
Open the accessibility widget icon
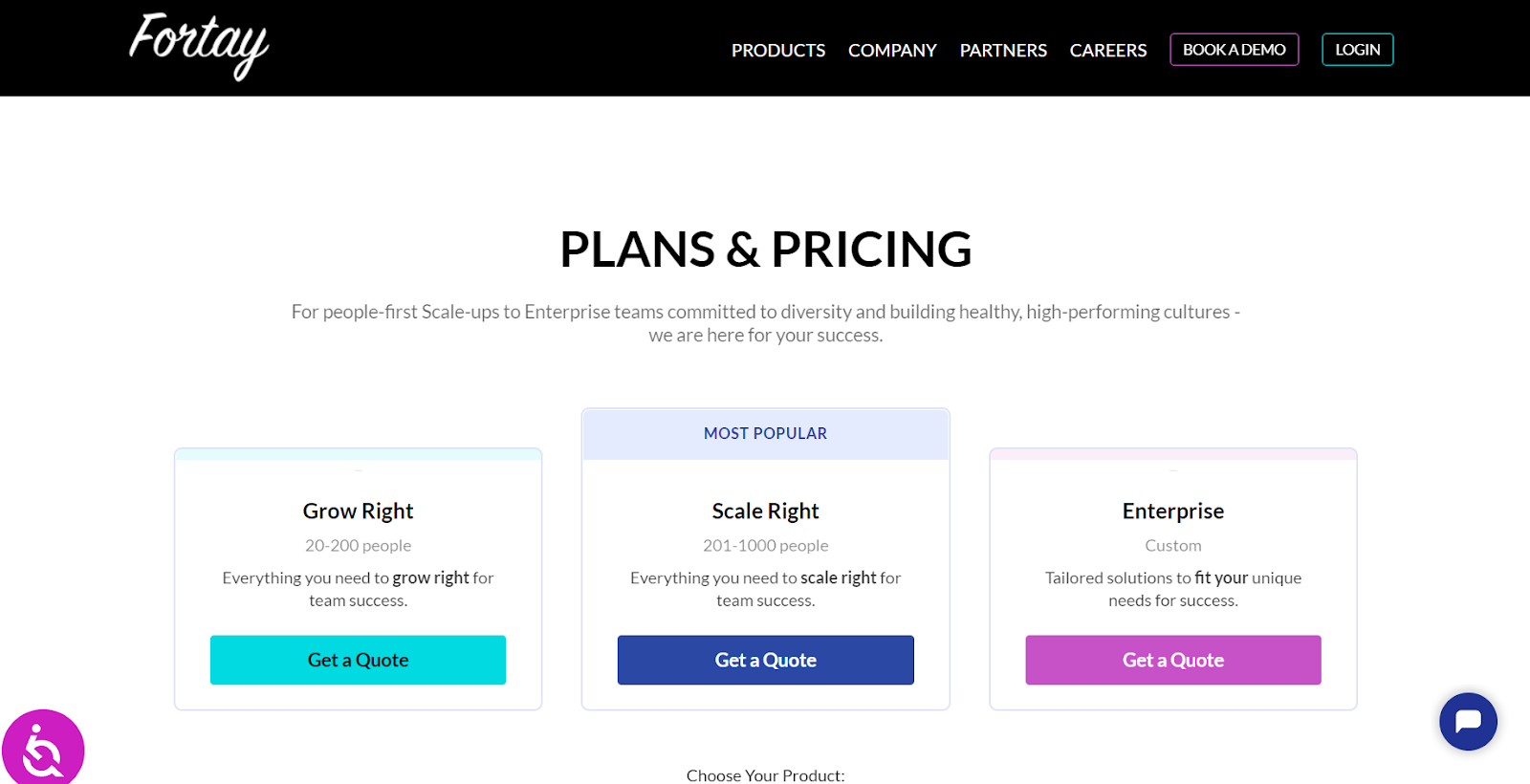(x=43, y=750)
